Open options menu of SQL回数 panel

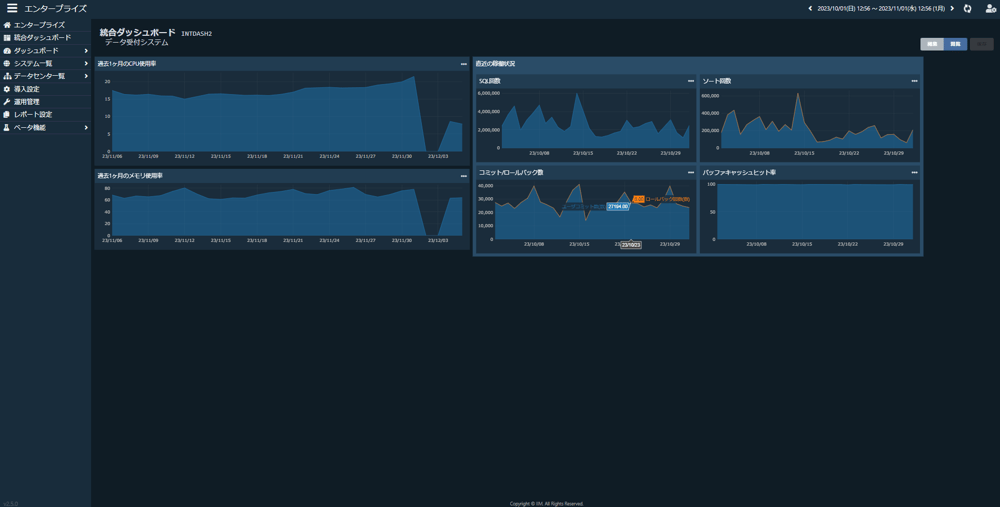click(x=691, y=81)
